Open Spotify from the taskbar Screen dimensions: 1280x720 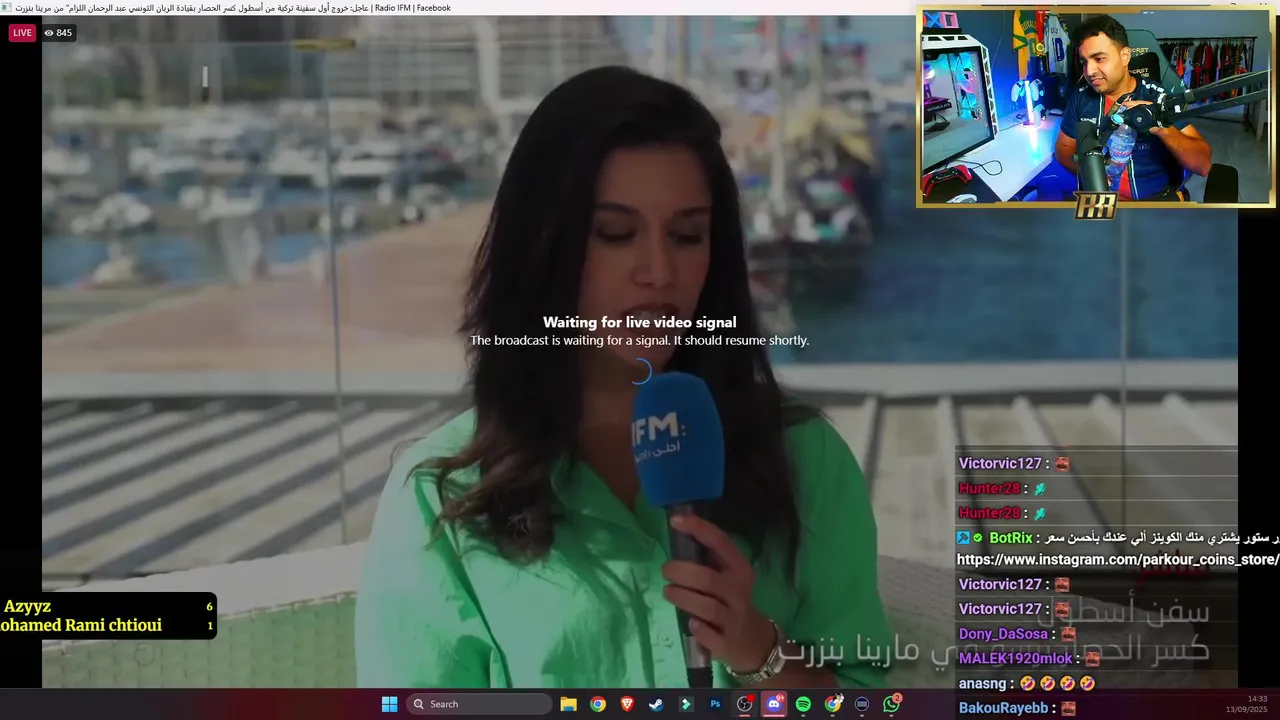click(803, 704)
